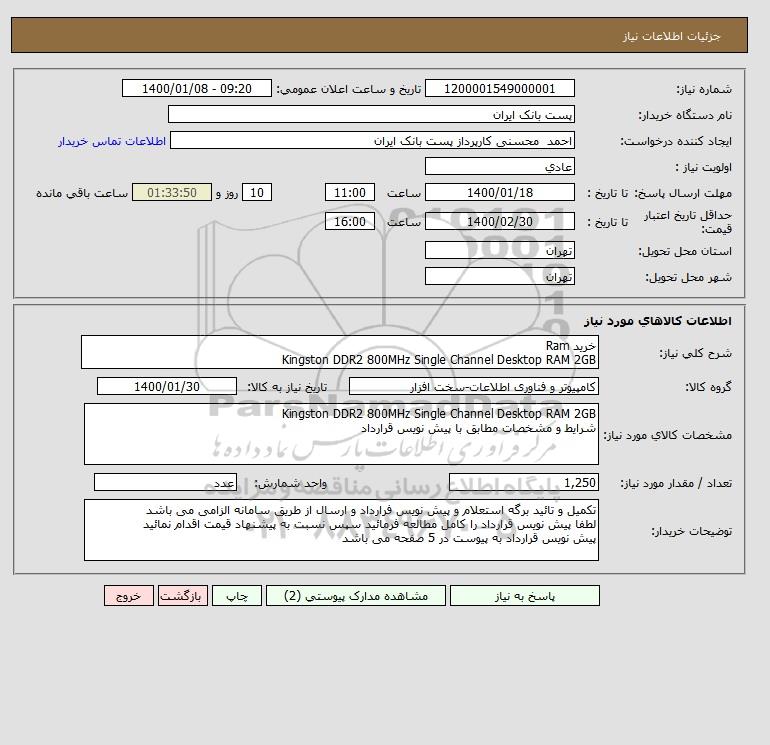770x745 pixels.
Task: Click priority field عادي
Action: [499, 166]
